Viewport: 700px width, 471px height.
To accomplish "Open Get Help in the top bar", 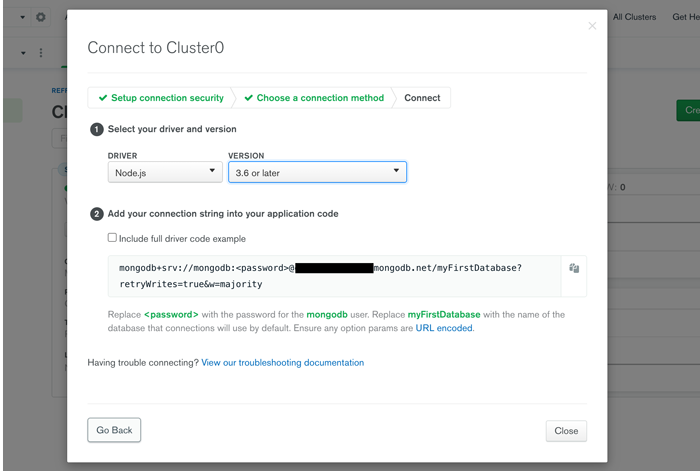I will 686,17.
